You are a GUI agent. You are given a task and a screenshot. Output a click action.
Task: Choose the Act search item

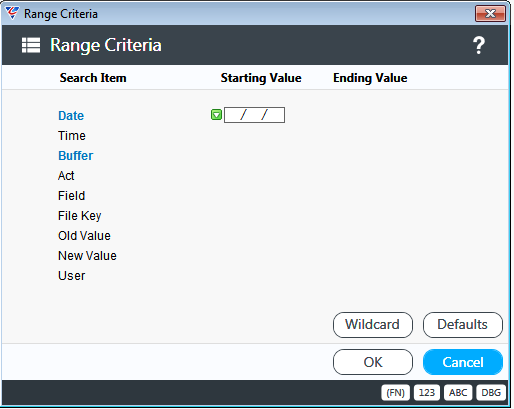[x=66, y=176]
